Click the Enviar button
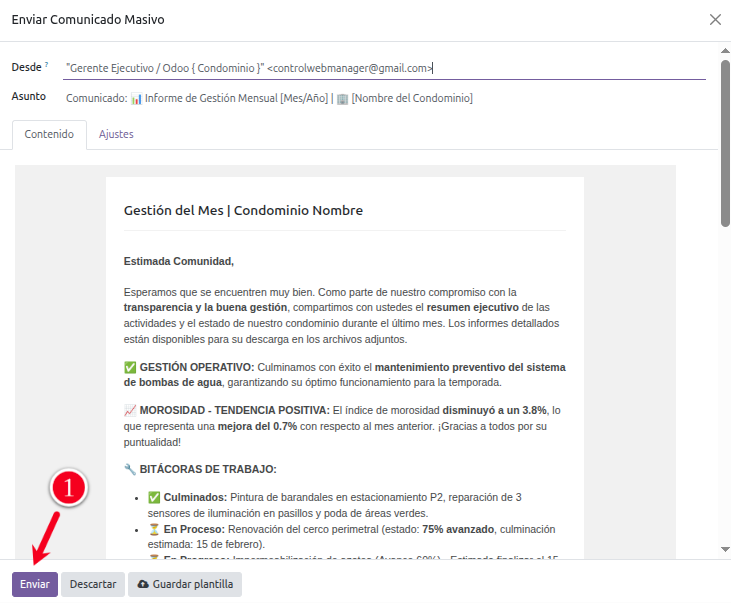731x603 pixels. 35,584
